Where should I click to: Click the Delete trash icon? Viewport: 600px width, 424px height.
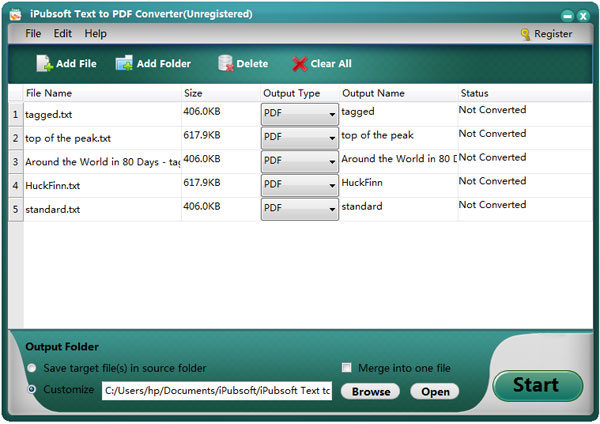tap(225, 64)
